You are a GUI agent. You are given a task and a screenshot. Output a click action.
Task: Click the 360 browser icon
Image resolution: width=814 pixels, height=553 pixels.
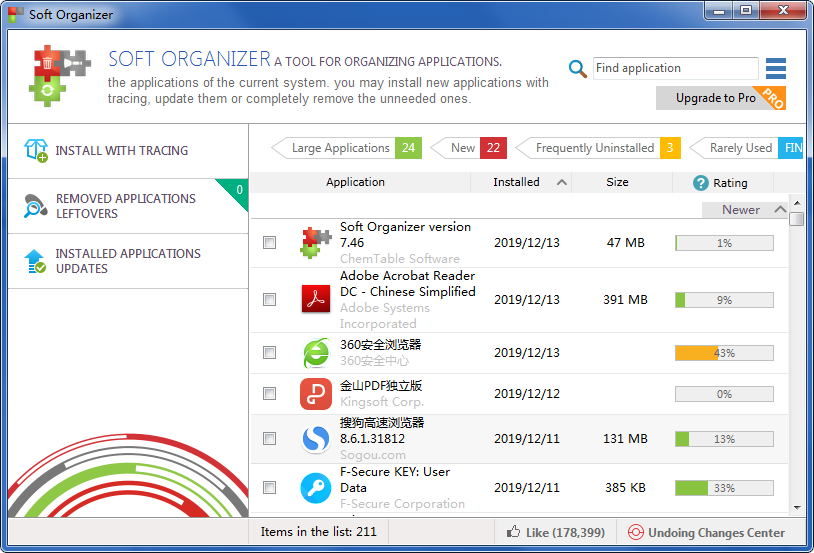pyautogui.click(x=316, y=353)
